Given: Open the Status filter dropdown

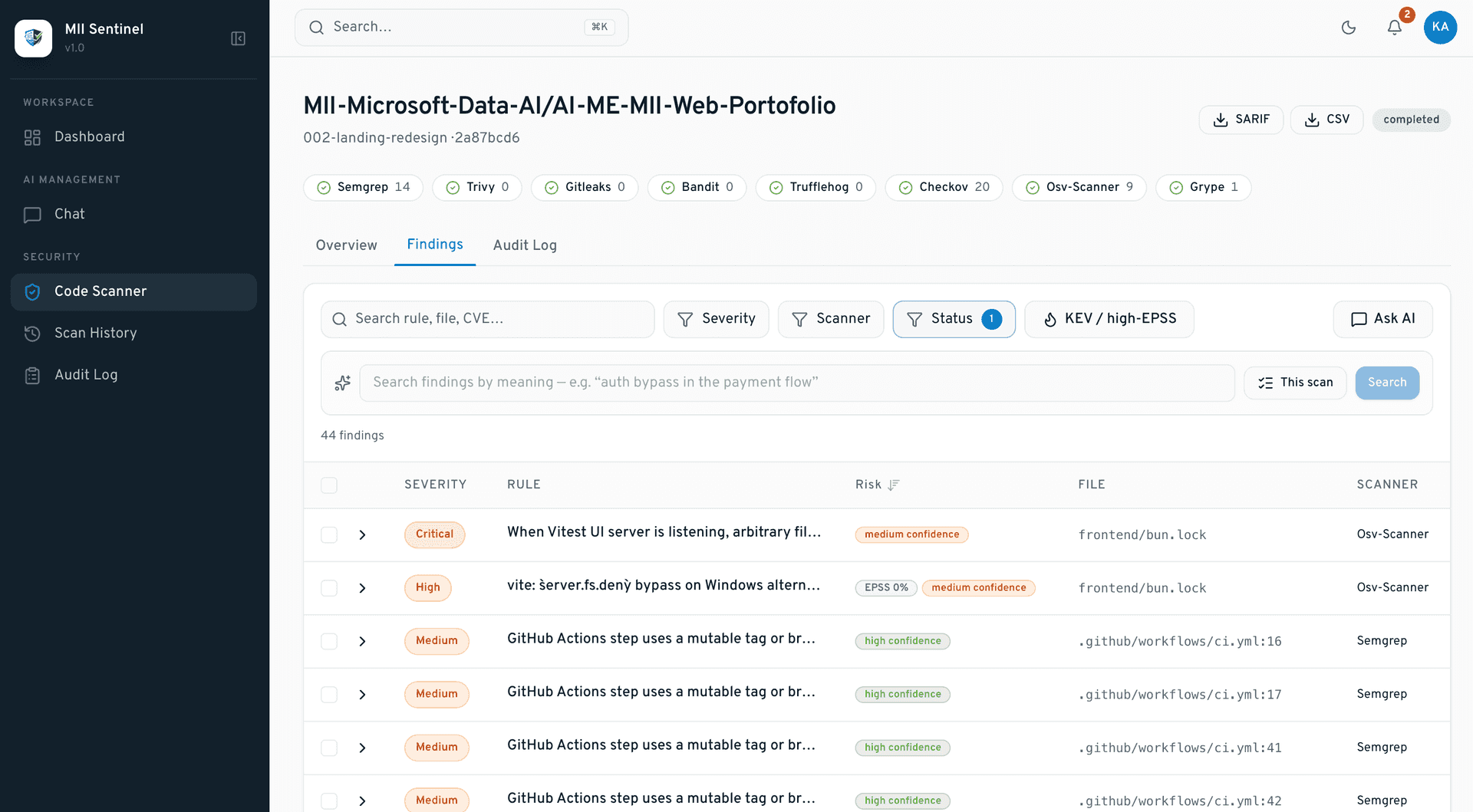Looking at the screenshot, I should coord(954,319).
